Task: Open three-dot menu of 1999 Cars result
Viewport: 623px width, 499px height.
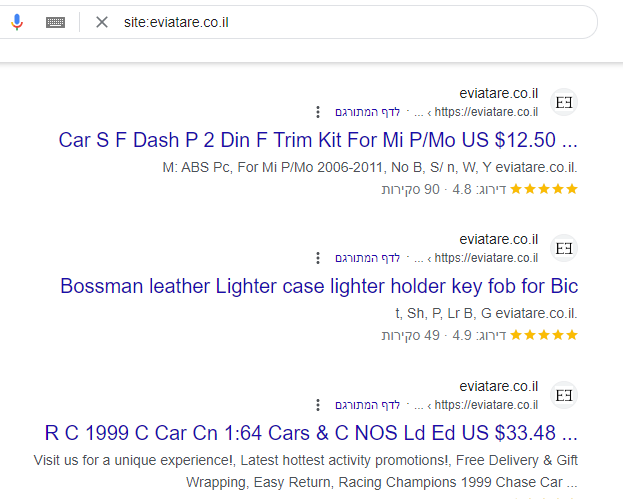Action: [x=317, y=405]
